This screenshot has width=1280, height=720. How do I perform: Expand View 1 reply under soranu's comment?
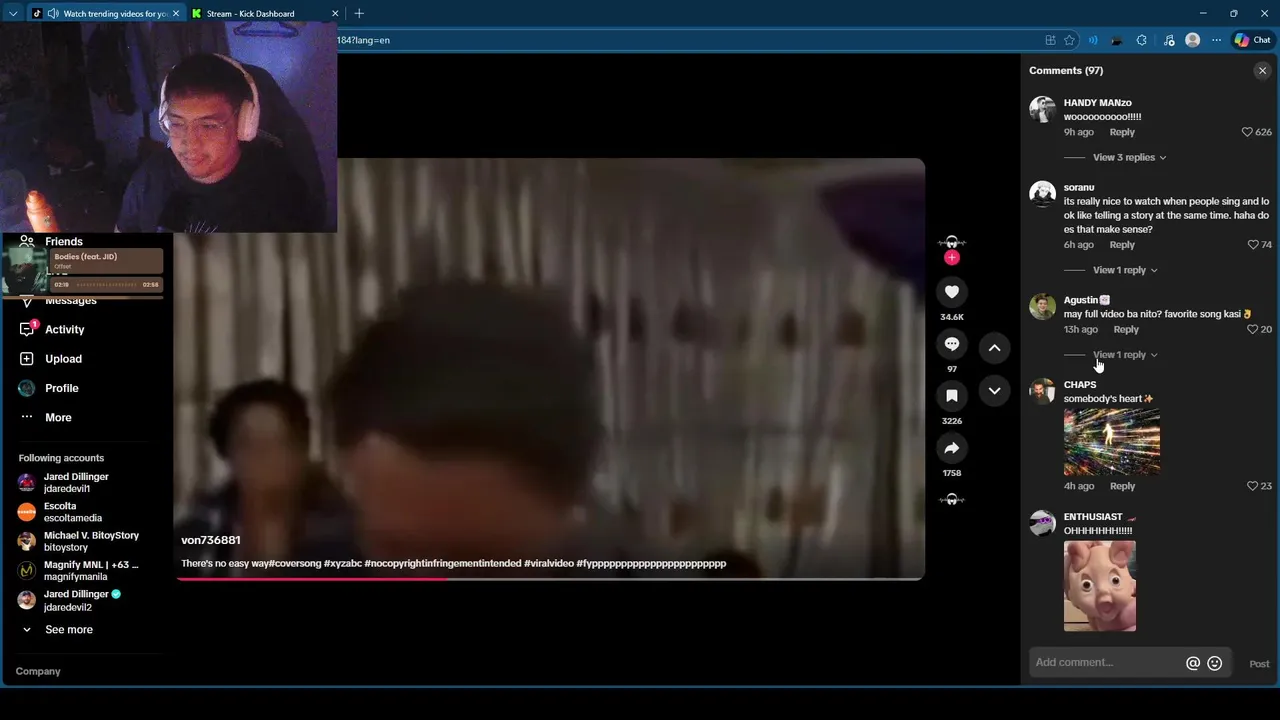[x=1125, y=270]
